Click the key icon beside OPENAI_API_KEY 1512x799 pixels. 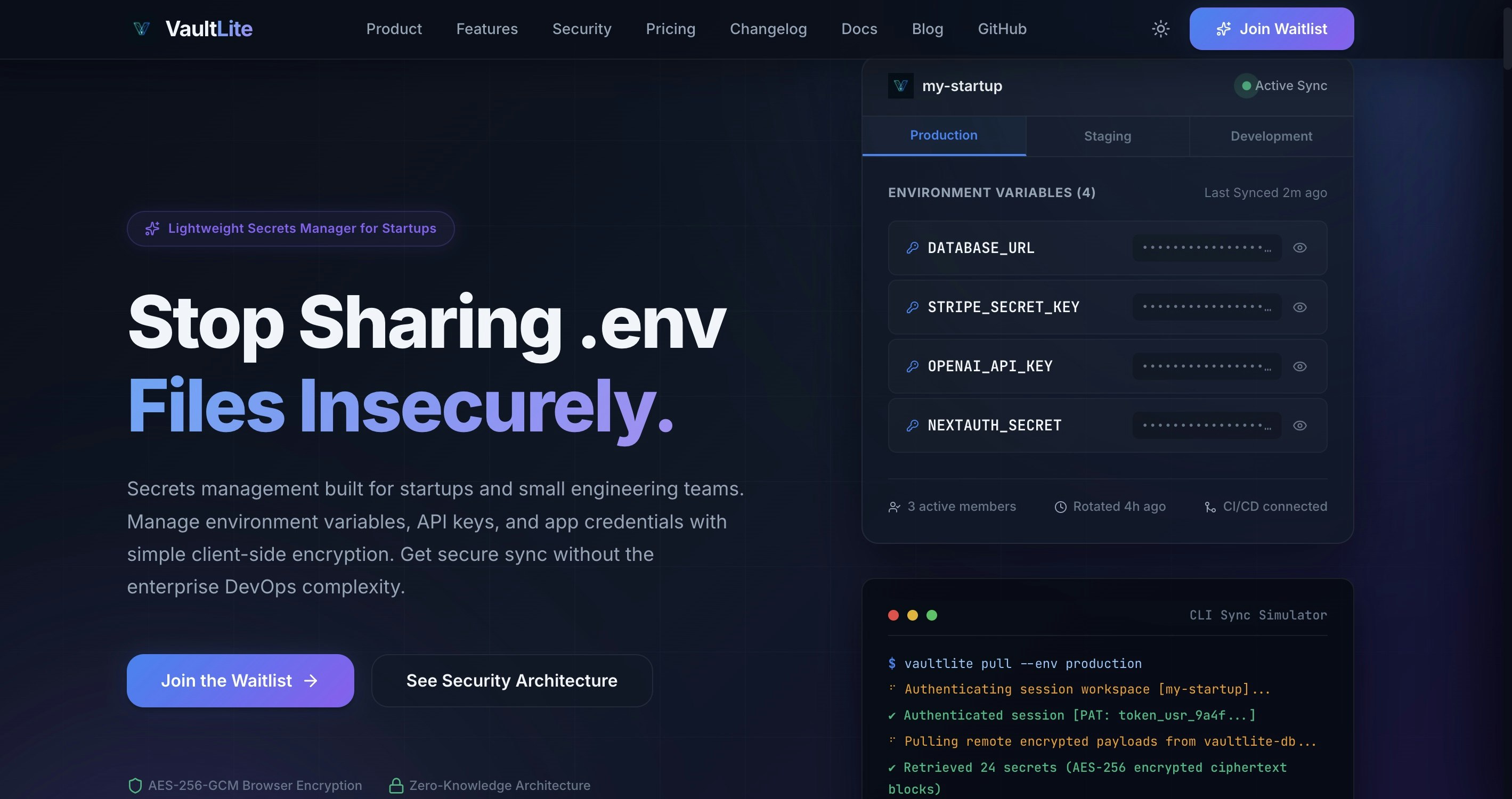coord(912,366)
